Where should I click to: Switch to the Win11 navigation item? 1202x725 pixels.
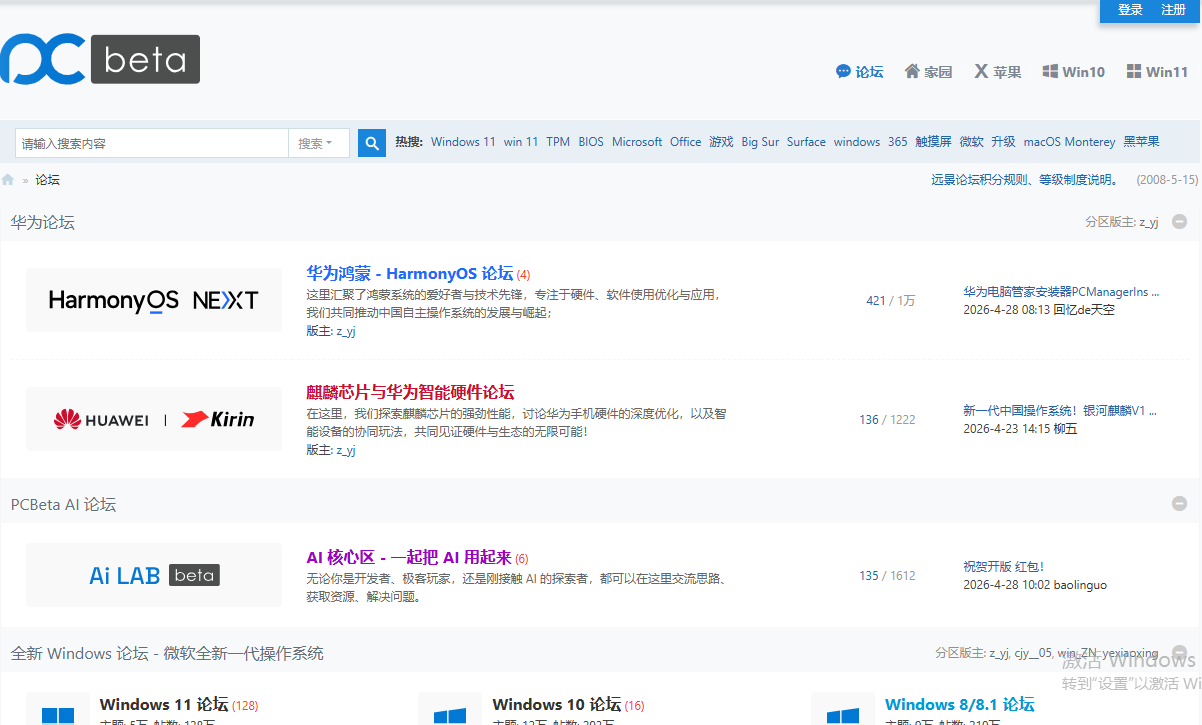(1157, 72)
